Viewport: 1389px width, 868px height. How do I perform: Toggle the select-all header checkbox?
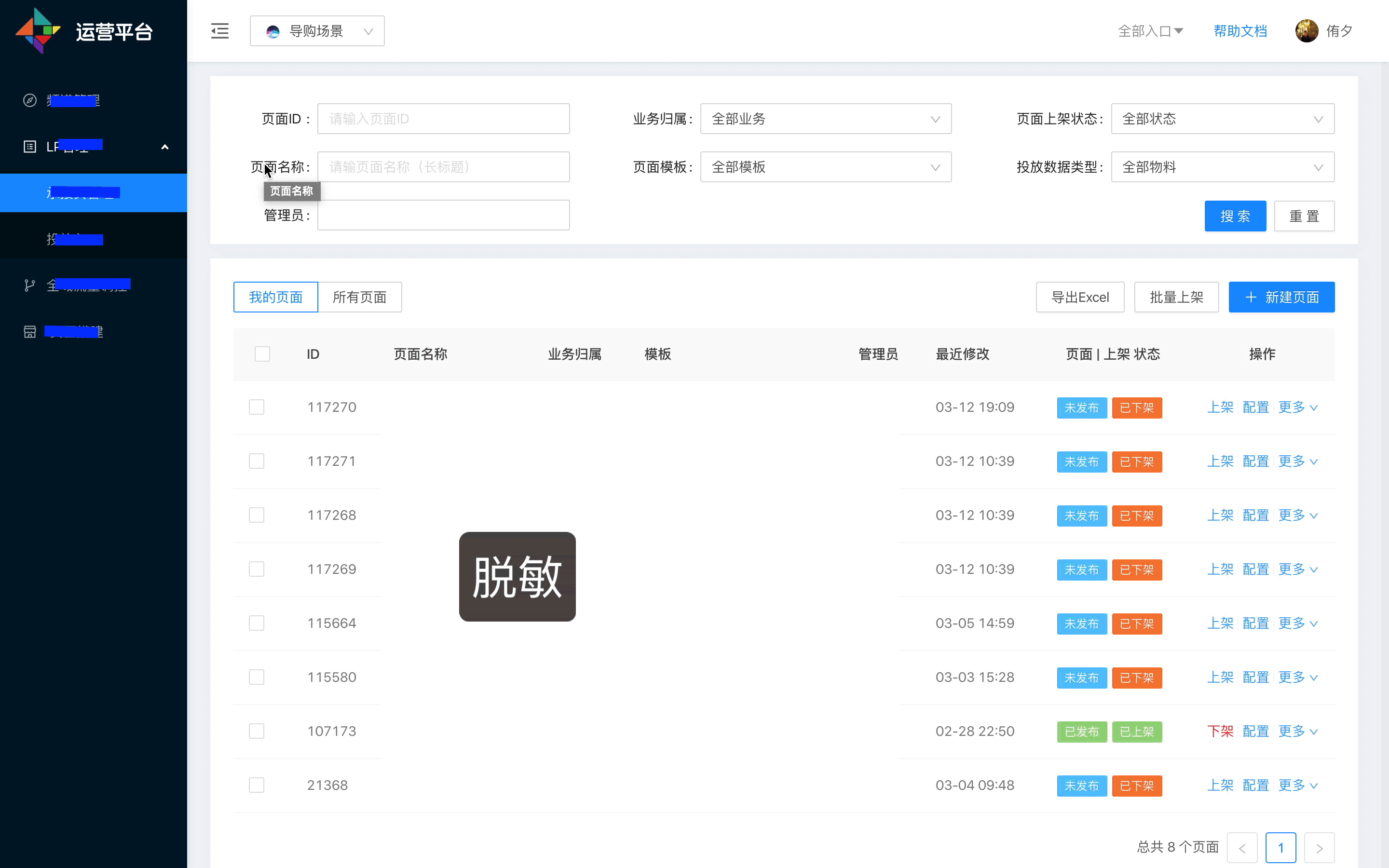point(262,354)
